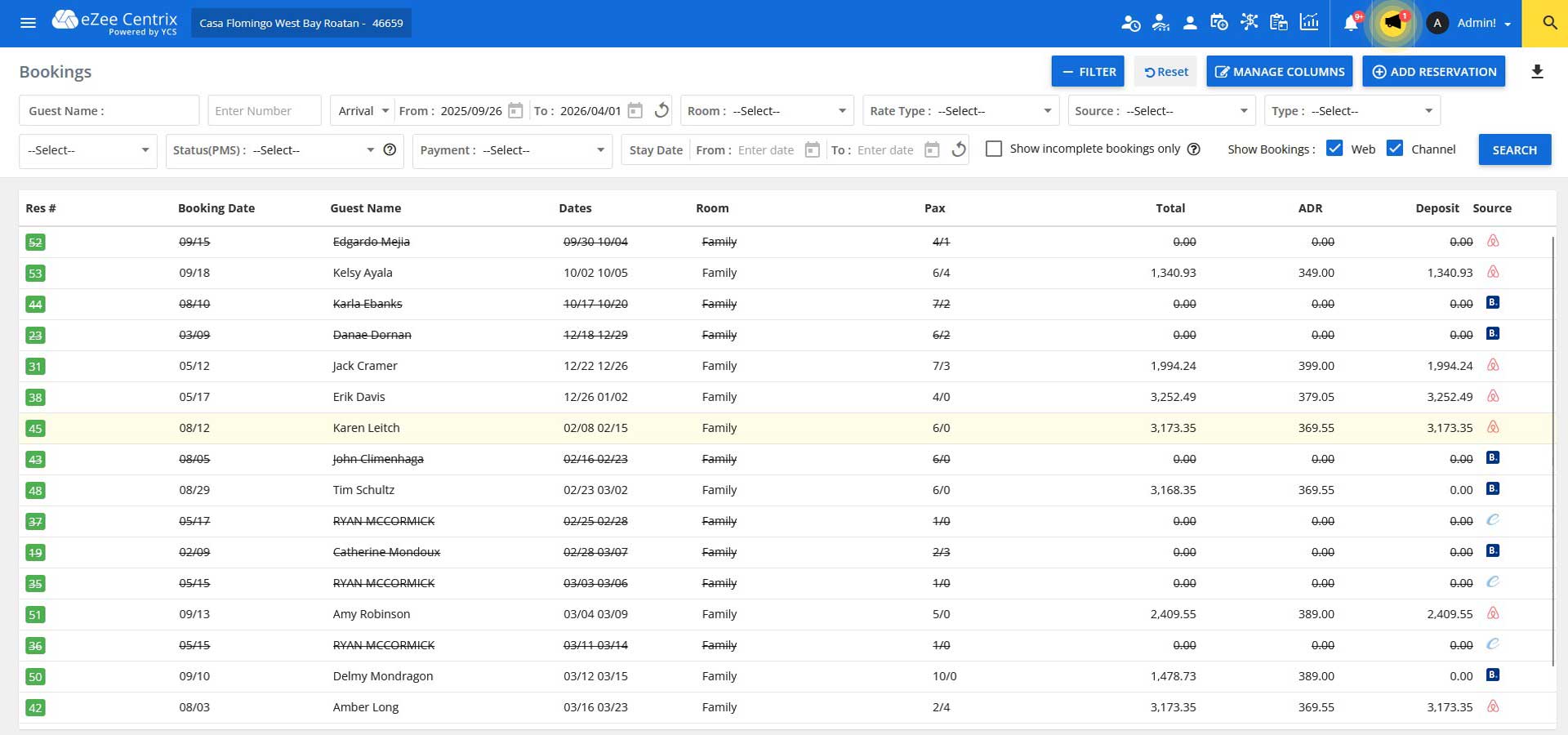
Task: Open the reports chart icon in header
Action: (1309, 23)
